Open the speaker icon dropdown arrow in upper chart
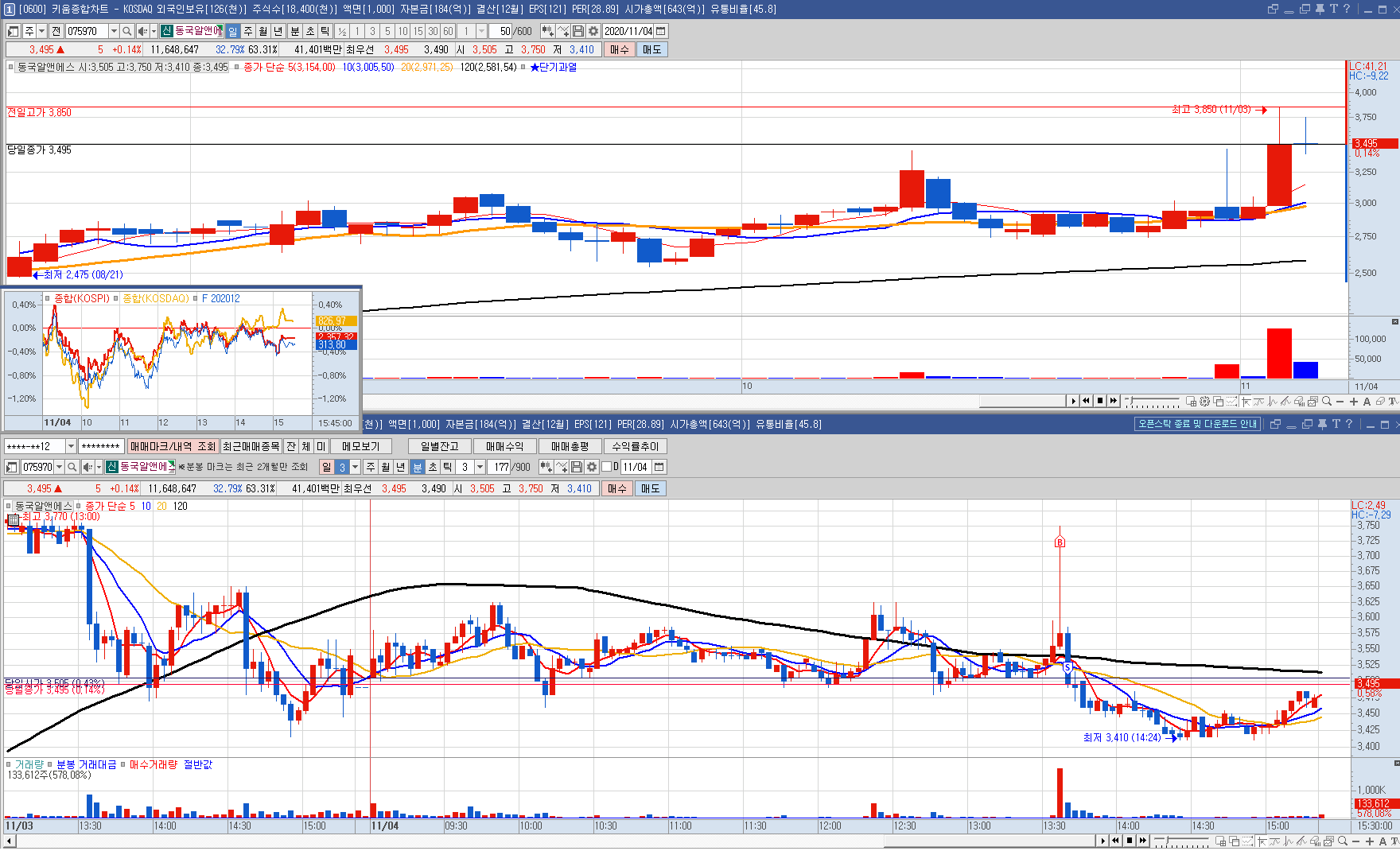1400x851 pixels. [154, 31]
